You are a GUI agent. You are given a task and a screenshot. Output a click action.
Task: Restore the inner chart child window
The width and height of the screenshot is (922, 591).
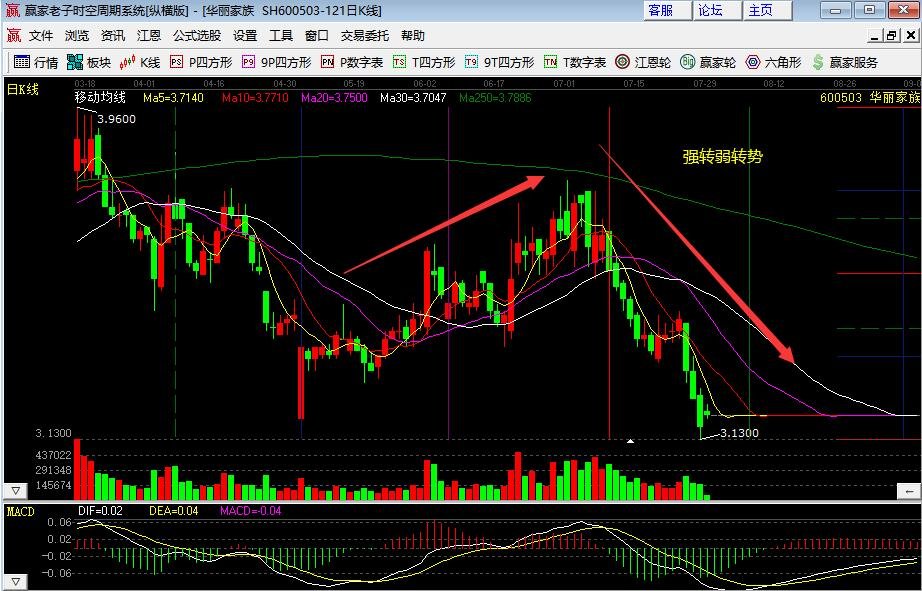[892, 36]
